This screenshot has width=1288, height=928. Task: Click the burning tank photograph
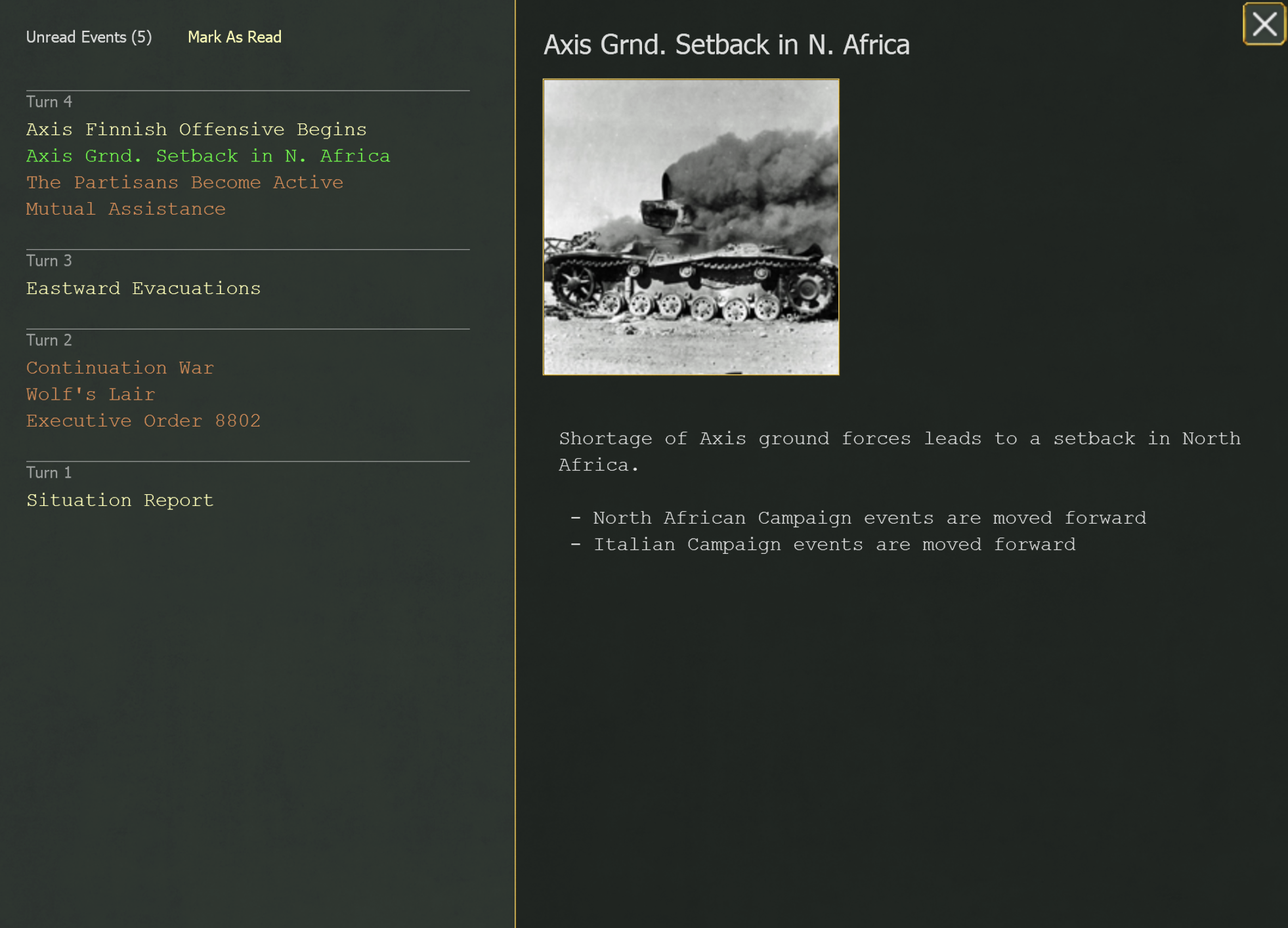point(691,227)
